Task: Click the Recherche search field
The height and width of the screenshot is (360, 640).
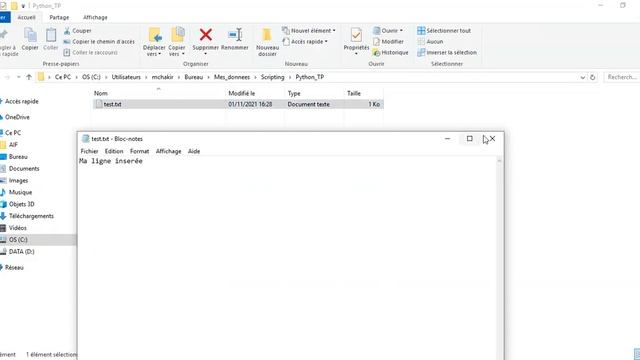Action: point(621,77)
